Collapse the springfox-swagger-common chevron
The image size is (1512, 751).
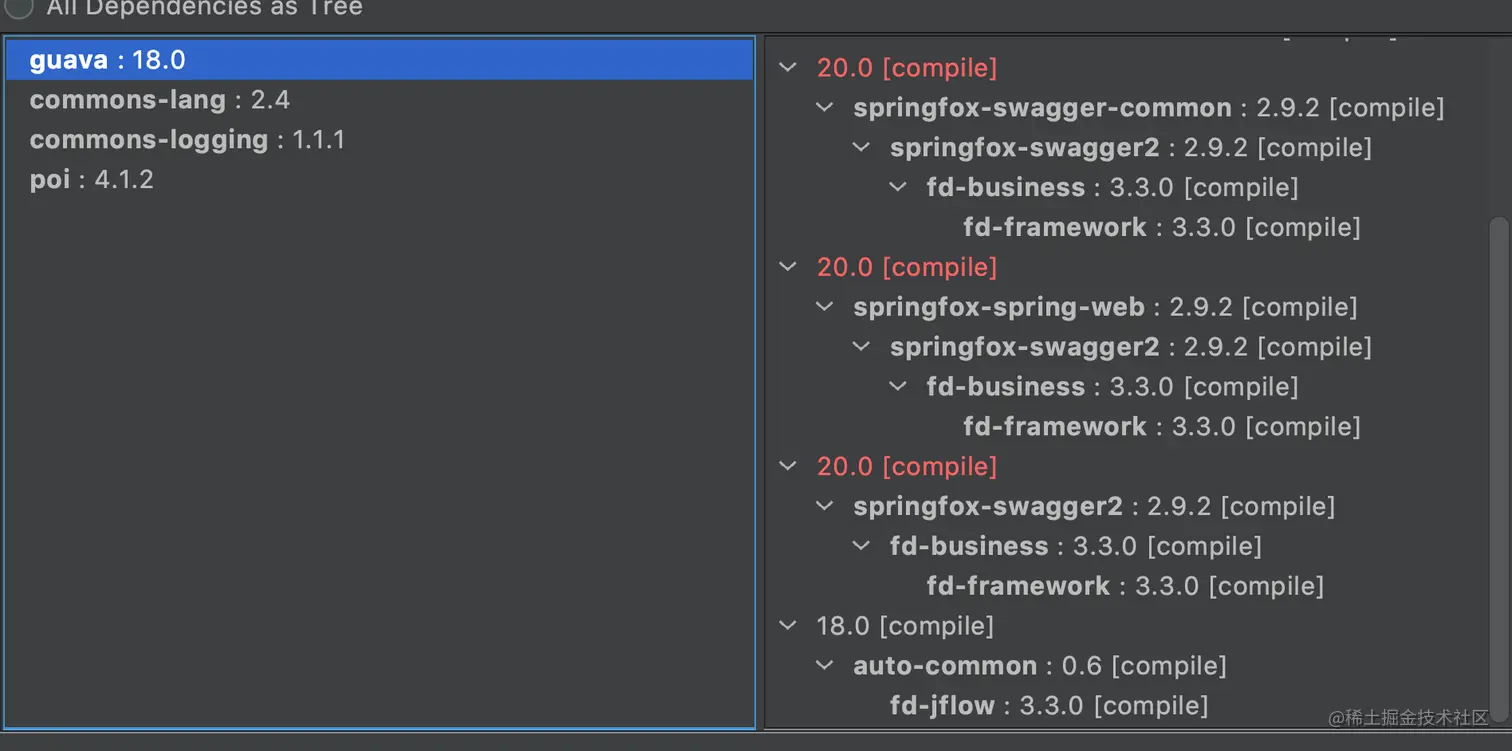(x=825, y=107)
